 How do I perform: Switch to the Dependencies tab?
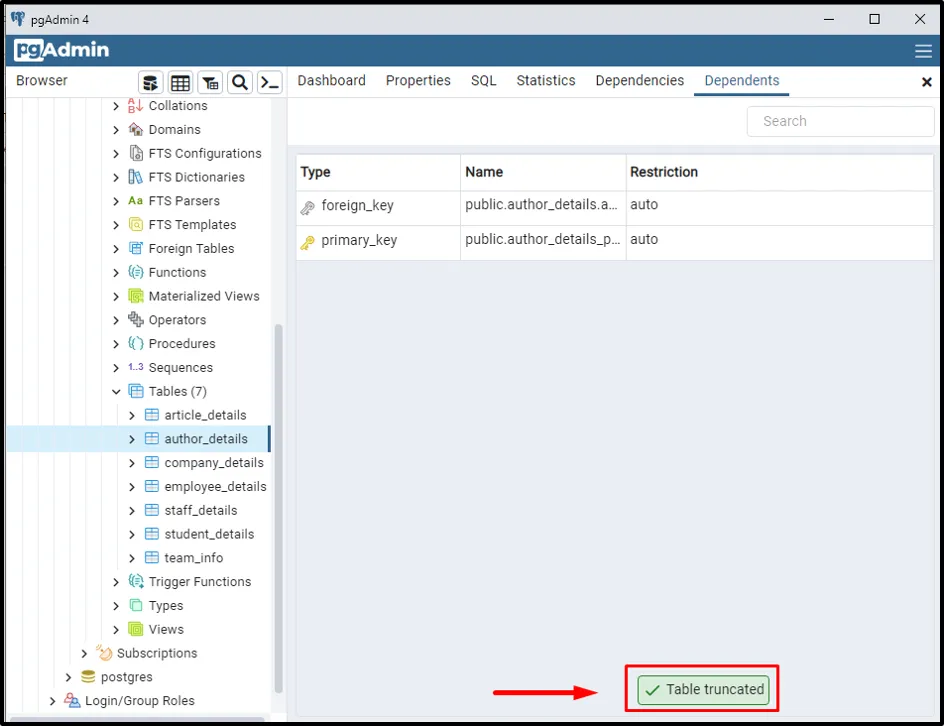pos(639,81)
